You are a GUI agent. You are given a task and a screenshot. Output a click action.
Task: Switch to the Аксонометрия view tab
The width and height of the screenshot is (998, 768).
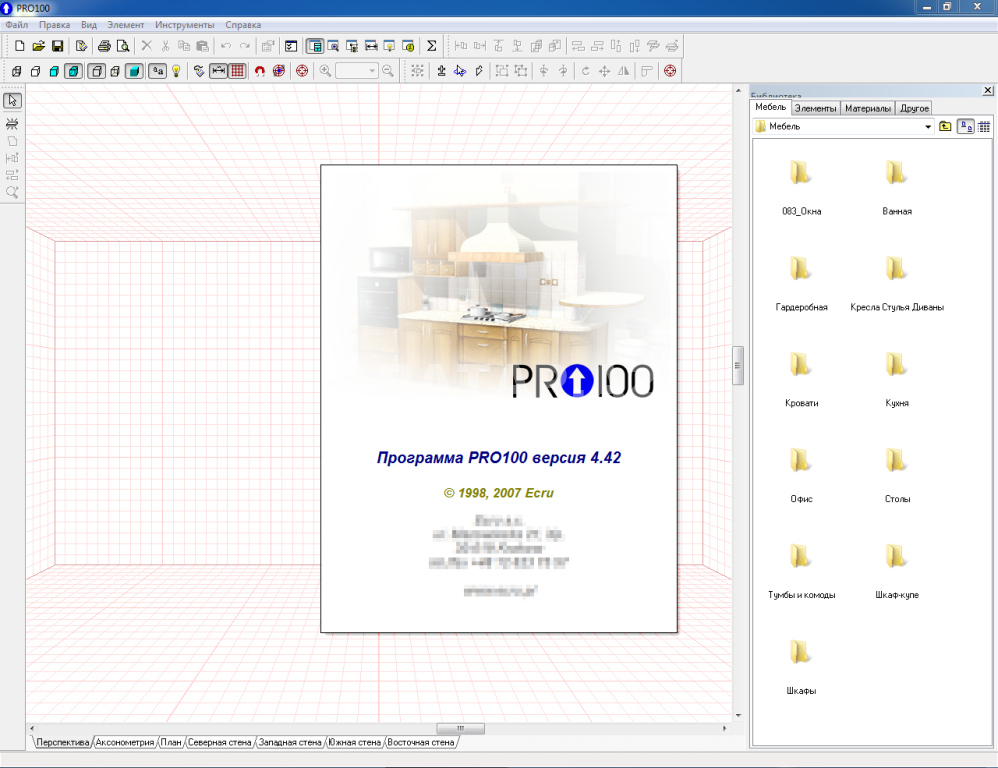[x=125, y=742]
